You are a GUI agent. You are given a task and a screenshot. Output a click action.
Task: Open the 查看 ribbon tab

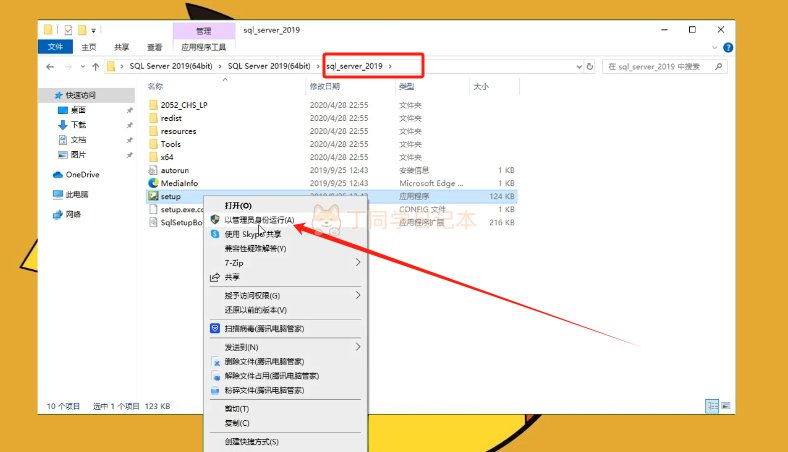point(154,46)
